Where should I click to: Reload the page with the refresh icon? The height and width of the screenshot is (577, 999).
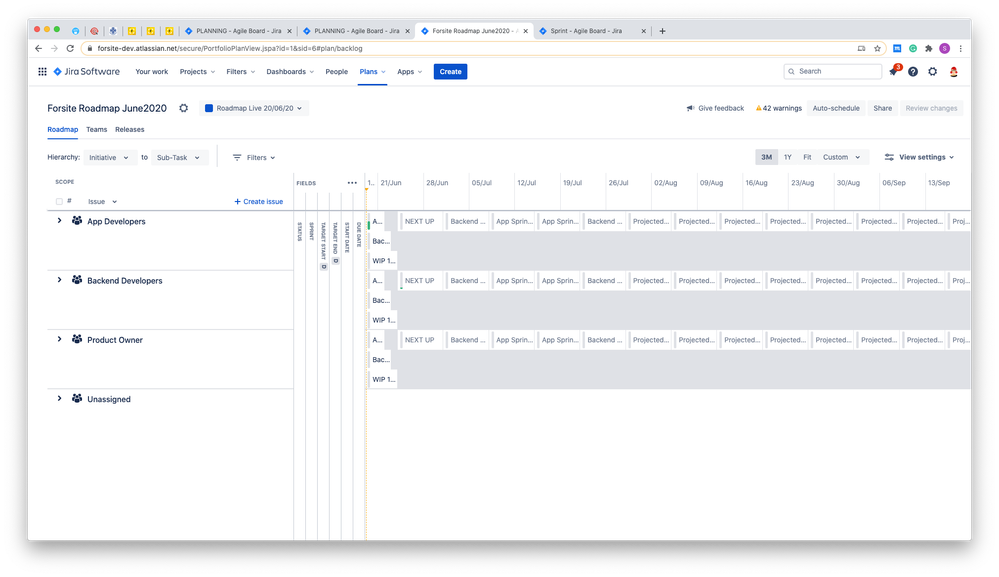[x=70, y=48]
